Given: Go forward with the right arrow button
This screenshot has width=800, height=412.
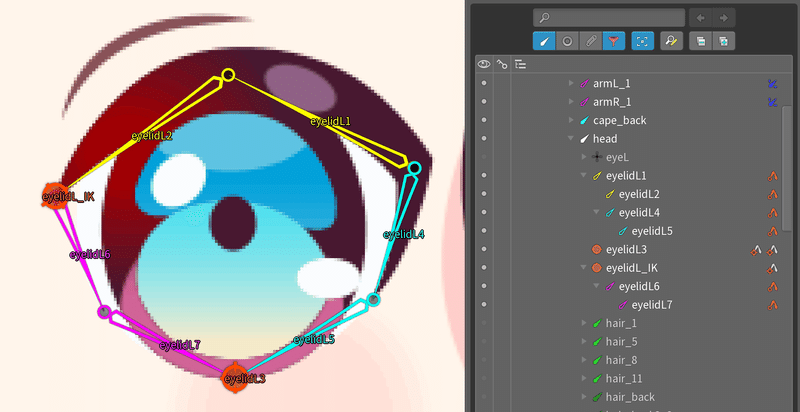Looking at the screenshot, I should pyautogui.click(x=724, y=18).
